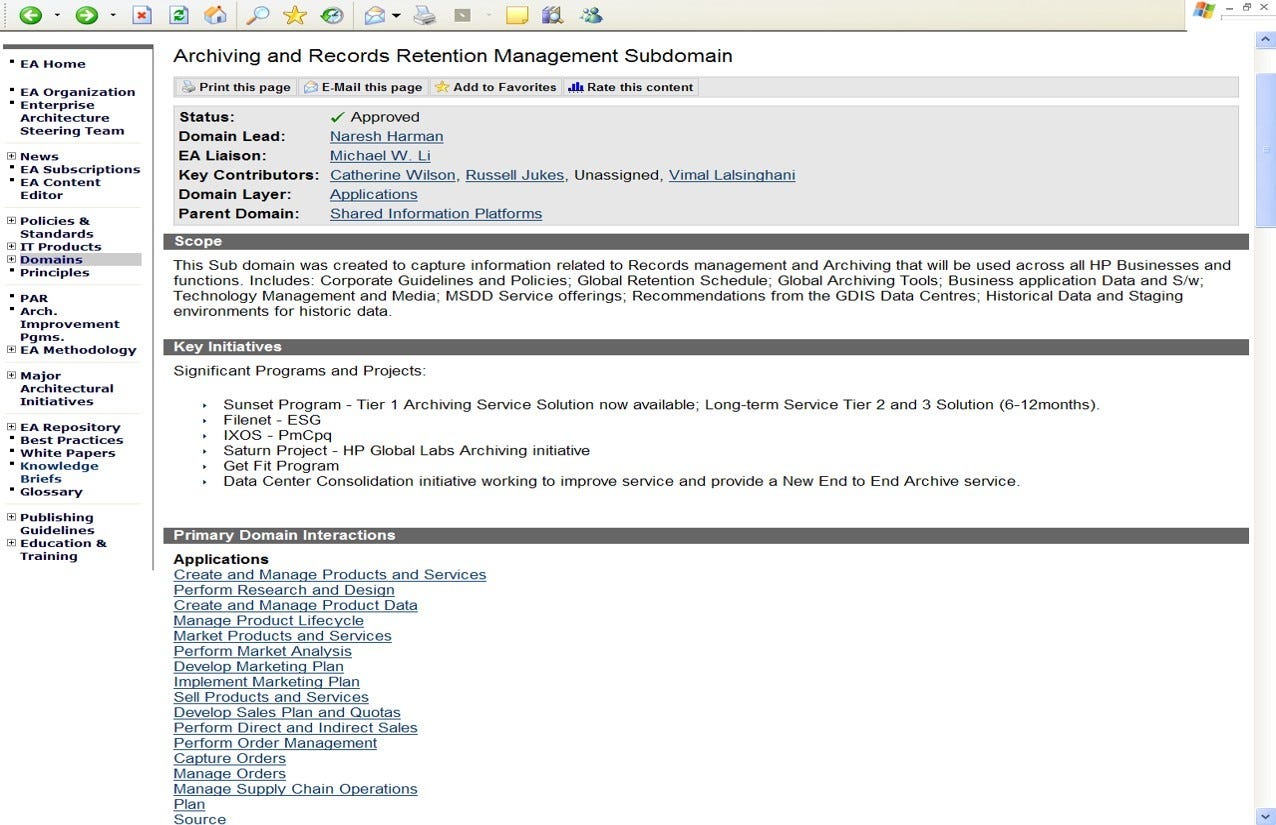1276x825 pixels.
Task: Open EA Content Editor sidebar item
Action: [60, 188]
